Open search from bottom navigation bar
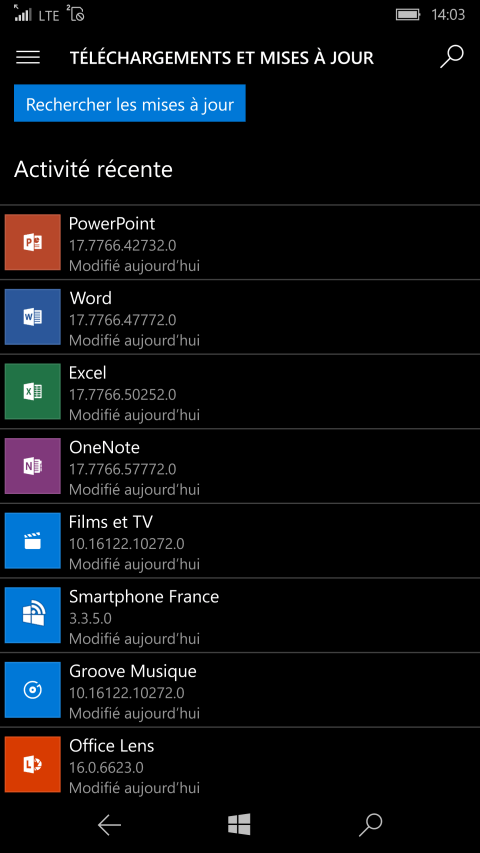 click(371, 825)
